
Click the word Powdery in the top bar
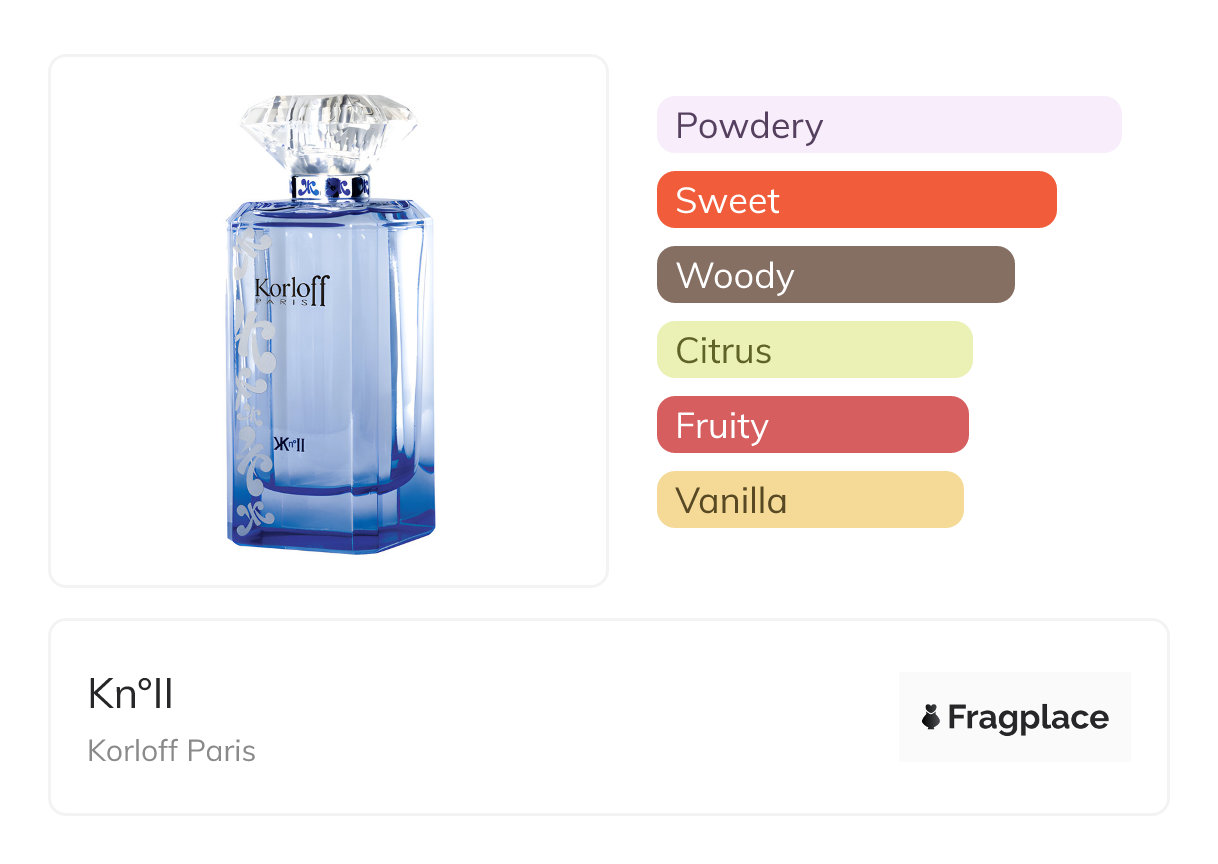(749, 126)
